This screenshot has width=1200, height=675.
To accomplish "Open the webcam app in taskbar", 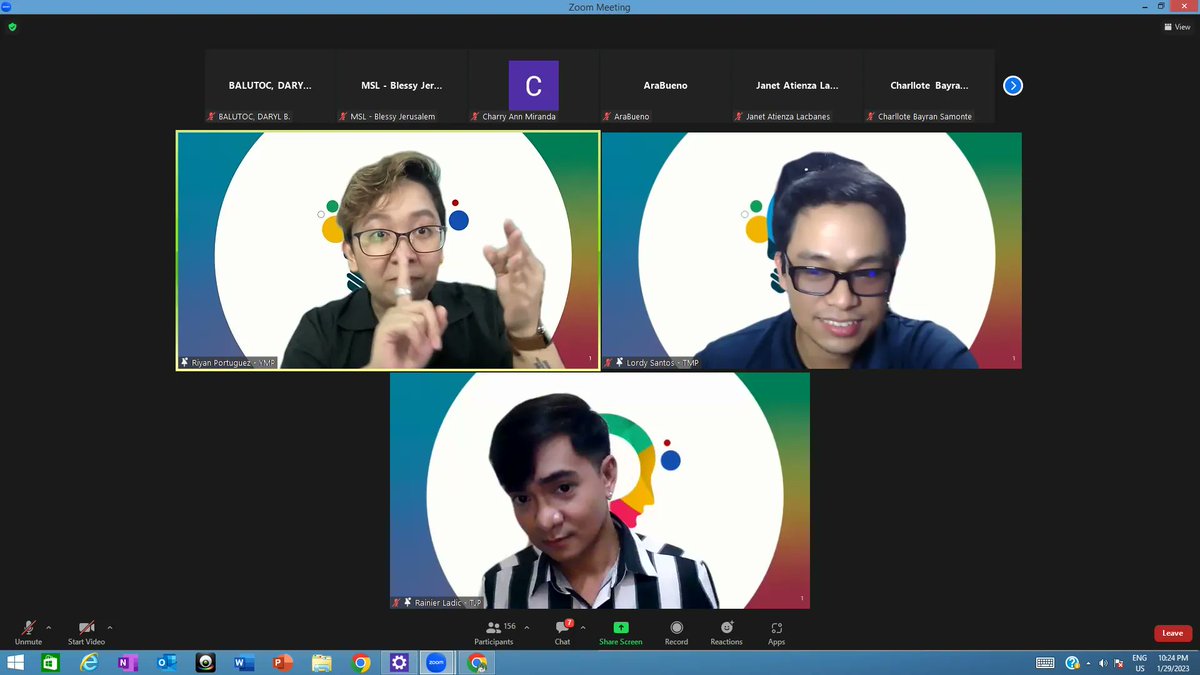I will (205, 662).
